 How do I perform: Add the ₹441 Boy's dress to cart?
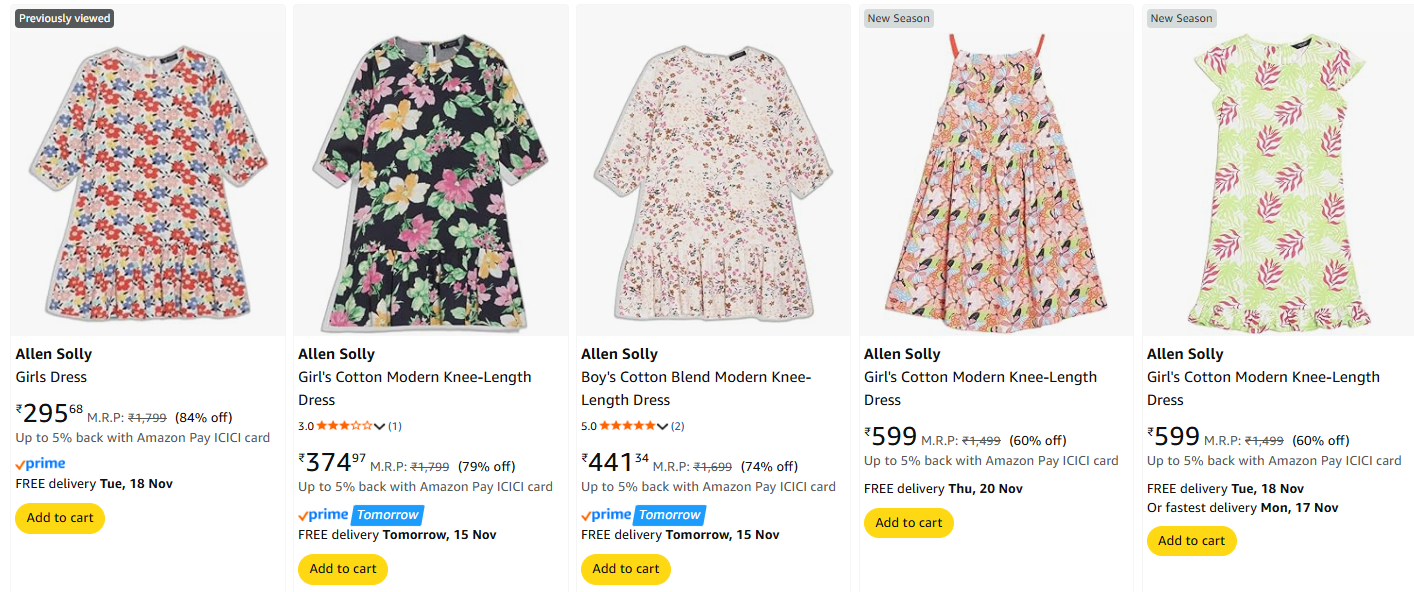tap(626, 569)
